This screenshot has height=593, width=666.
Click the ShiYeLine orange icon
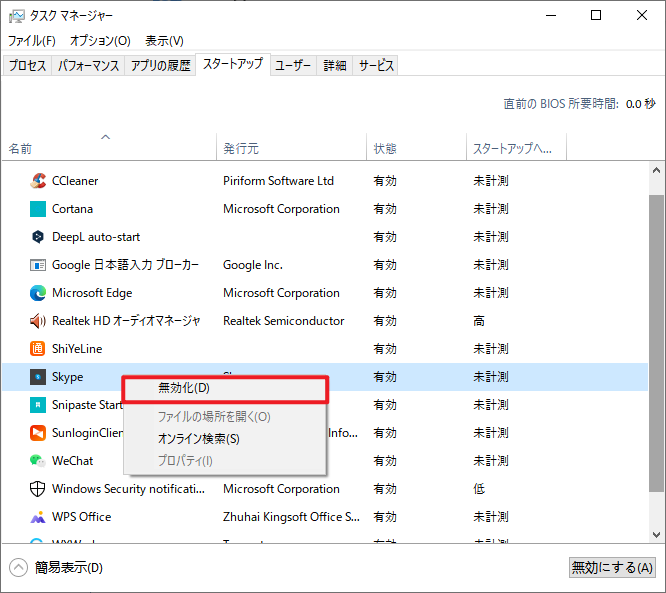click(x=38, y=349)
